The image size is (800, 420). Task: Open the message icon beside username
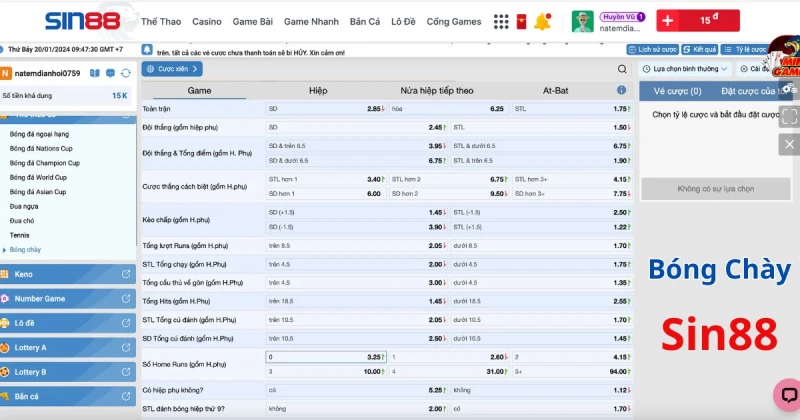click(x=110, y=73)
